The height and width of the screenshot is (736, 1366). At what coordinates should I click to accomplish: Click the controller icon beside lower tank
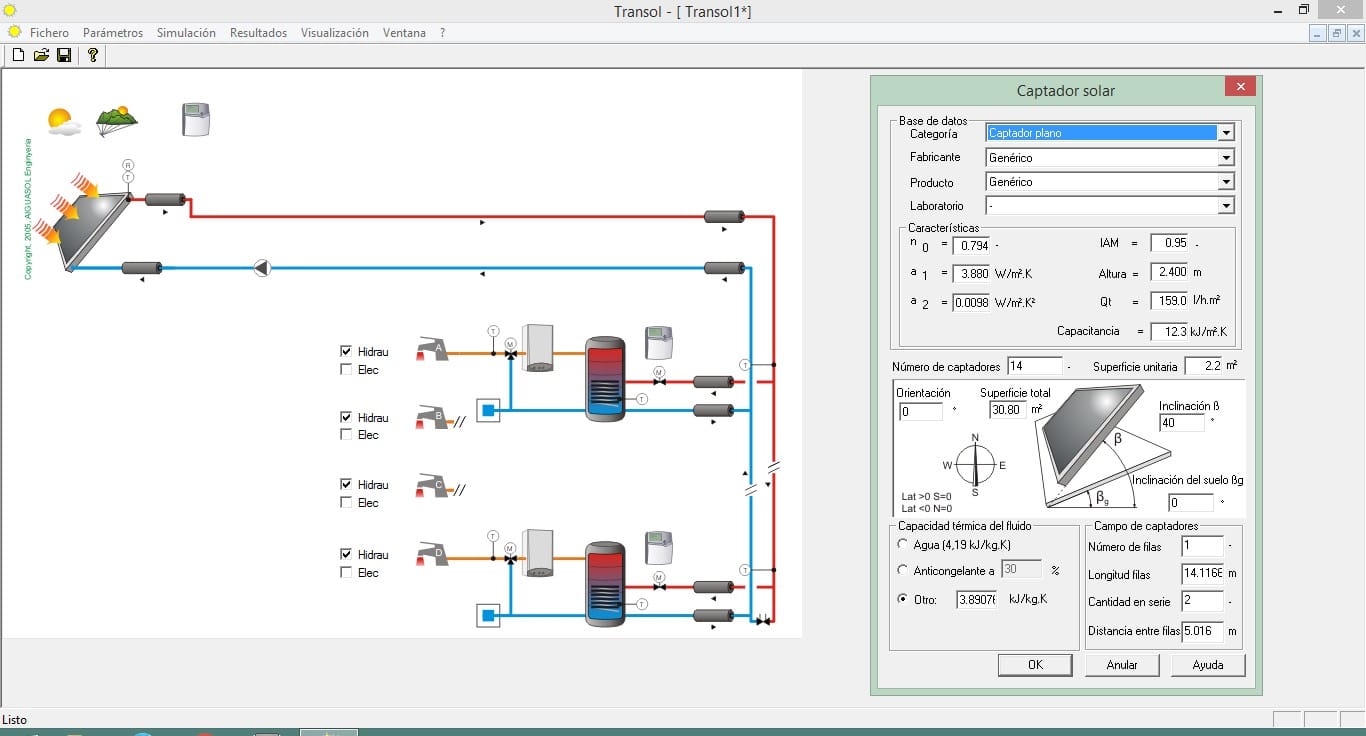coord(658,548)
